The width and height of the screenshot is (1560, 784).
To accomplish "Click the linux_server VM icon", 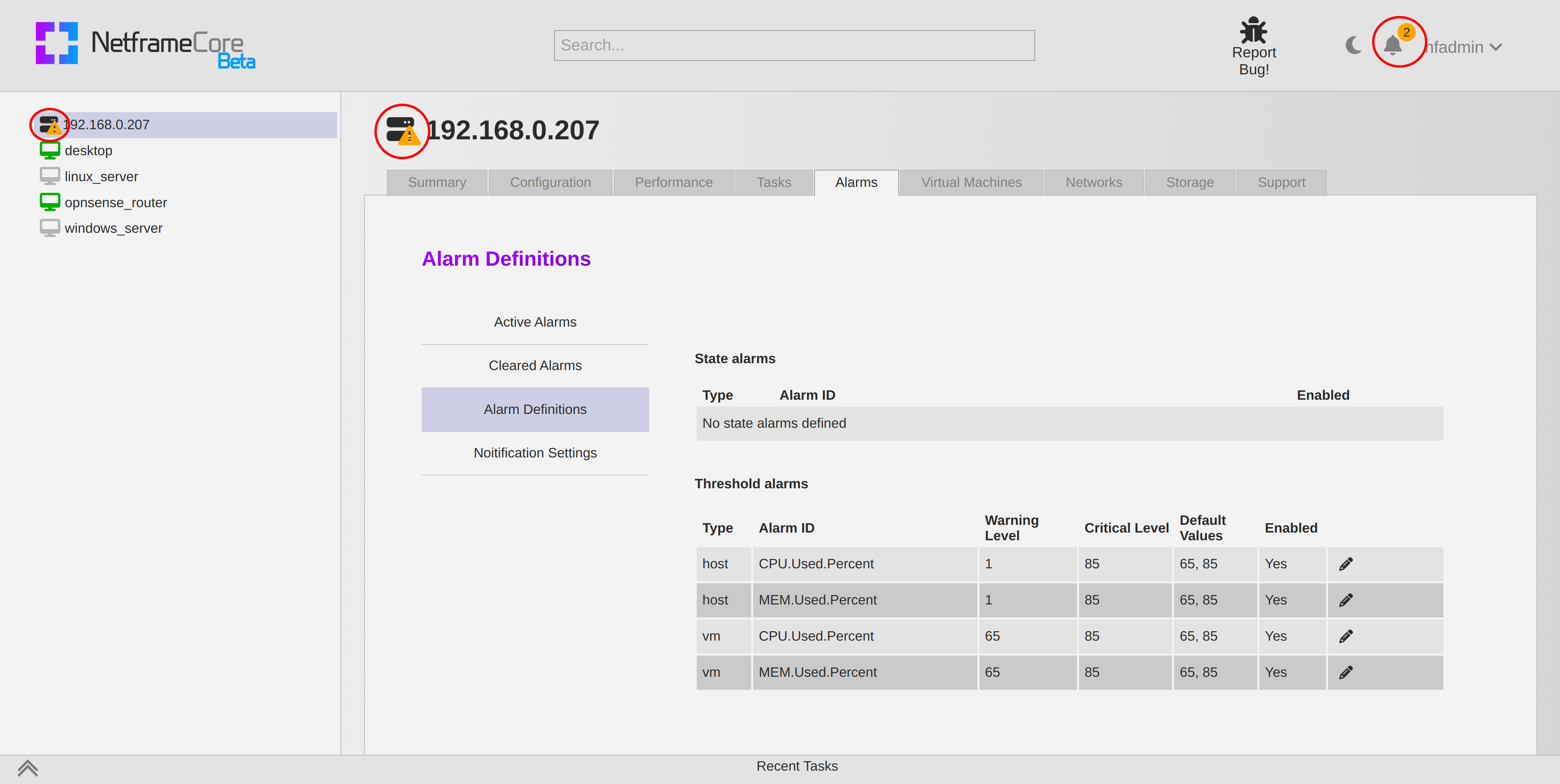I will 50,176.
